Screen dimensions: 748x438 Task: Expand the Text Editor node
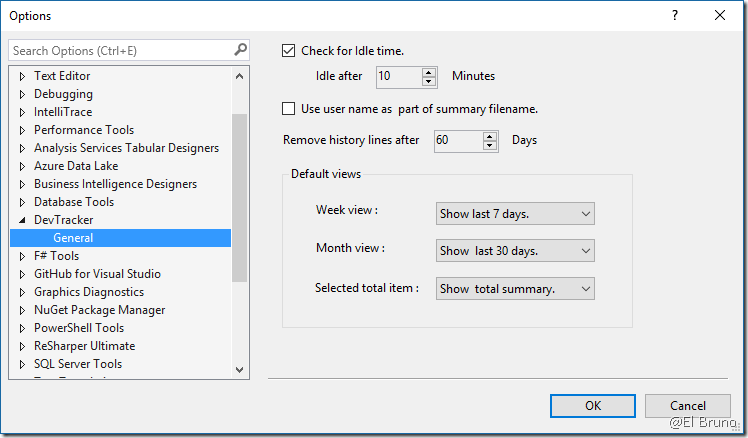click(x=22, y=76)
